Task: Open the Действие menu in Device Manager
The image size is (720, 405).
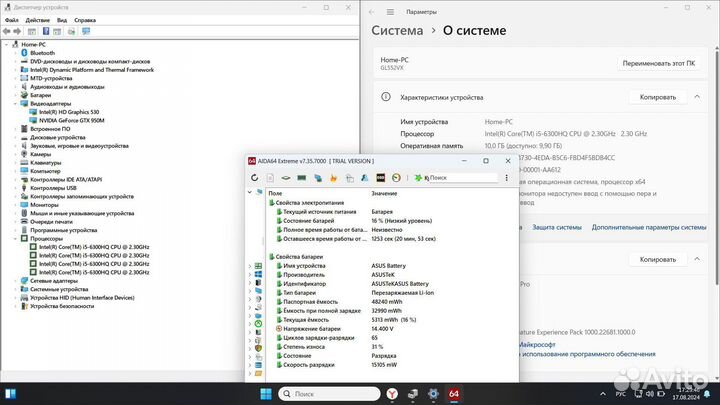Action: pos(35,19)
